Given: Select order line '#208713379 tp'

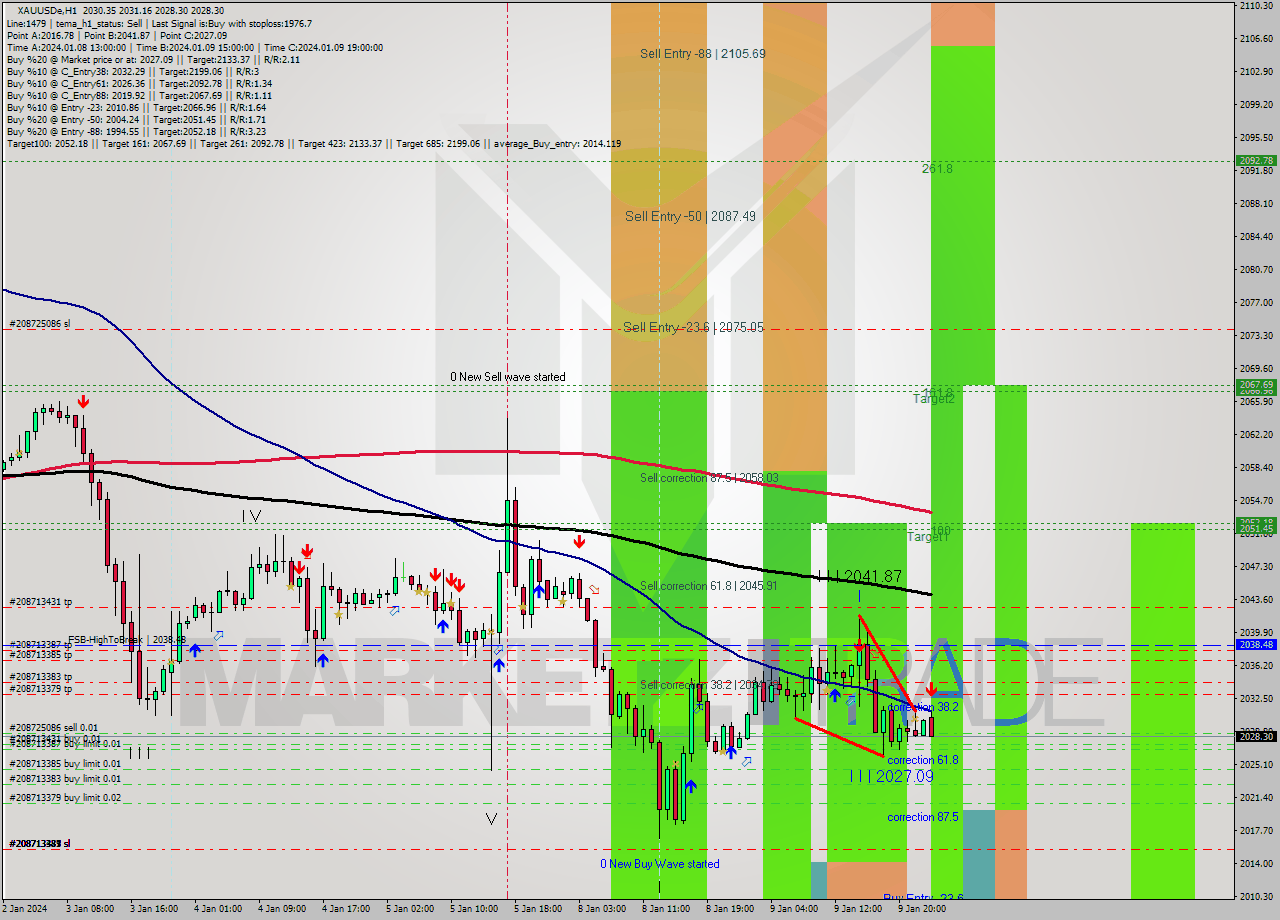Looking at the screenshot, I should [x=41, y=688].
